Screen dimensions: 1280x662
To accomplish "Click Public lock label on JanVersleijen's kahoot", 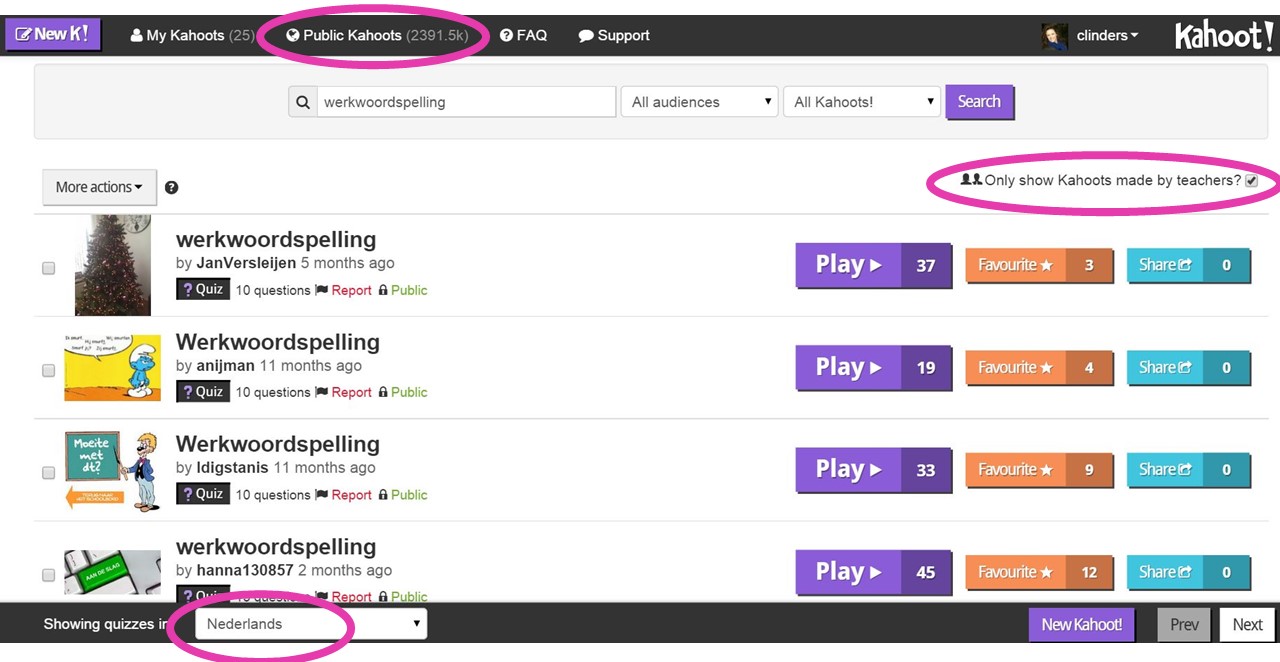I will click(402, 290).
